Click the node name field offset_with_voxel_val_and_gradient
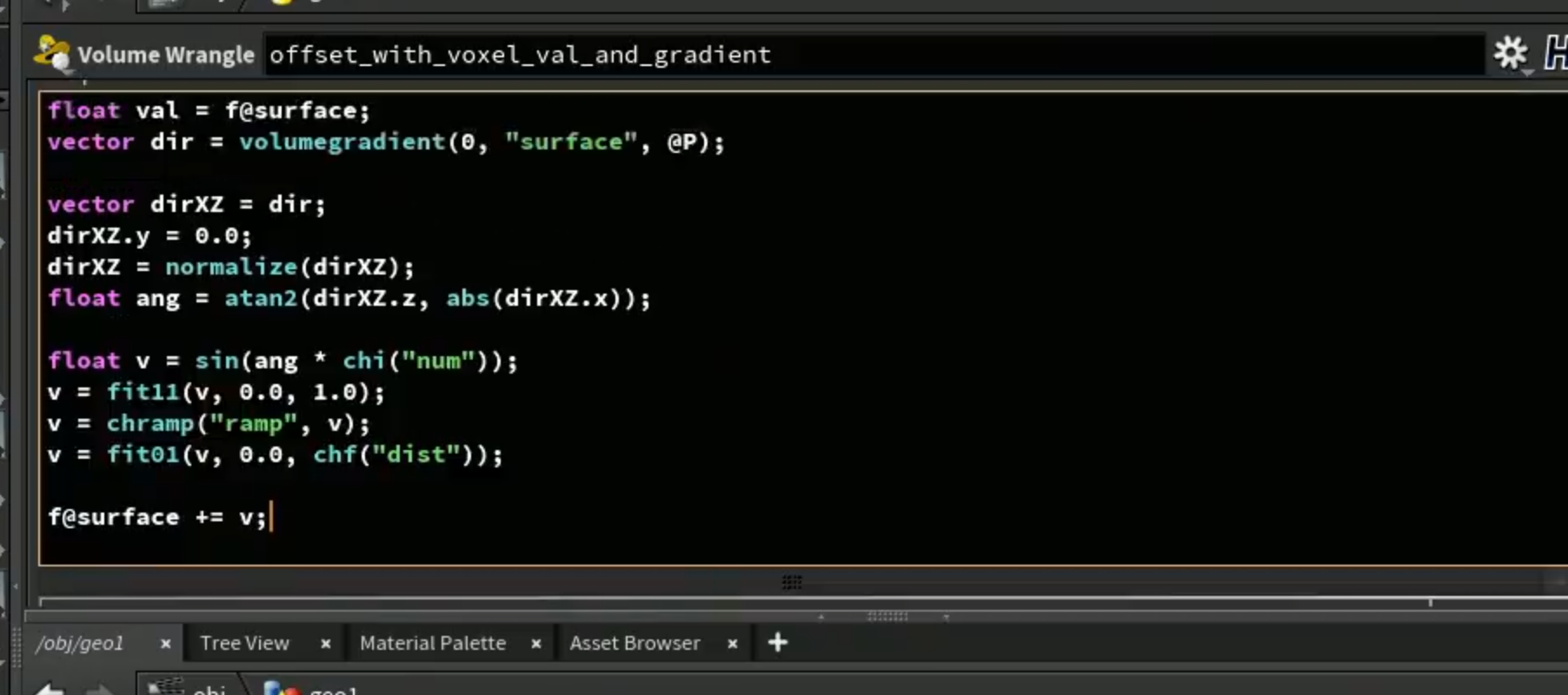 874,55
